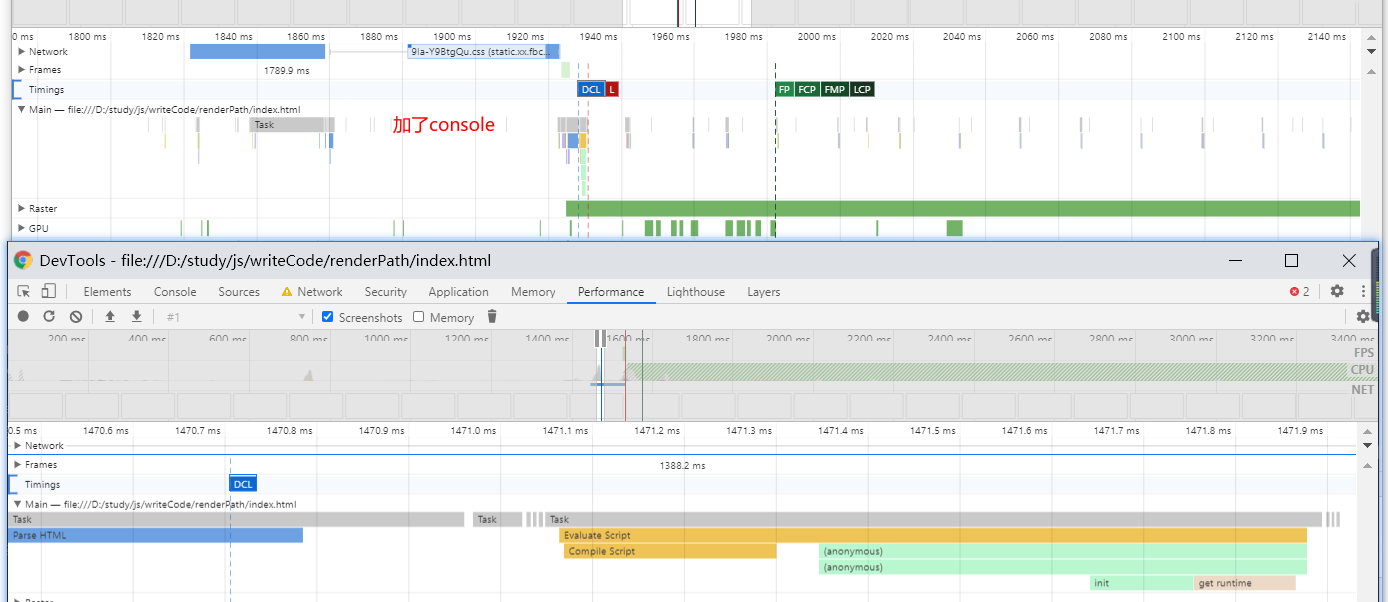Enable the Screenshots checkbox
1388x602 pixels.
pos(328,317)
